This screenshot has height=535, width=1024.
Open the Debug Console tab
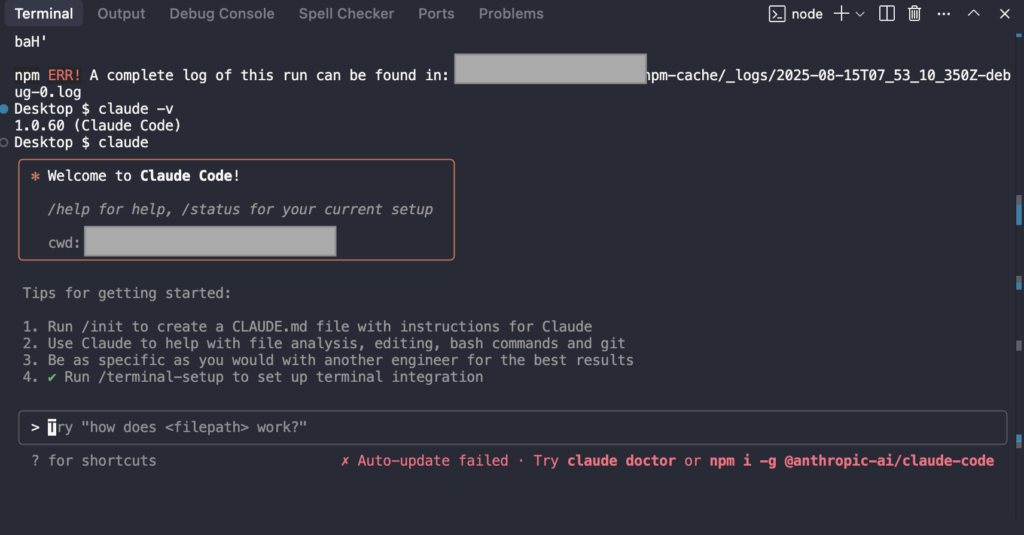[221, 14]
